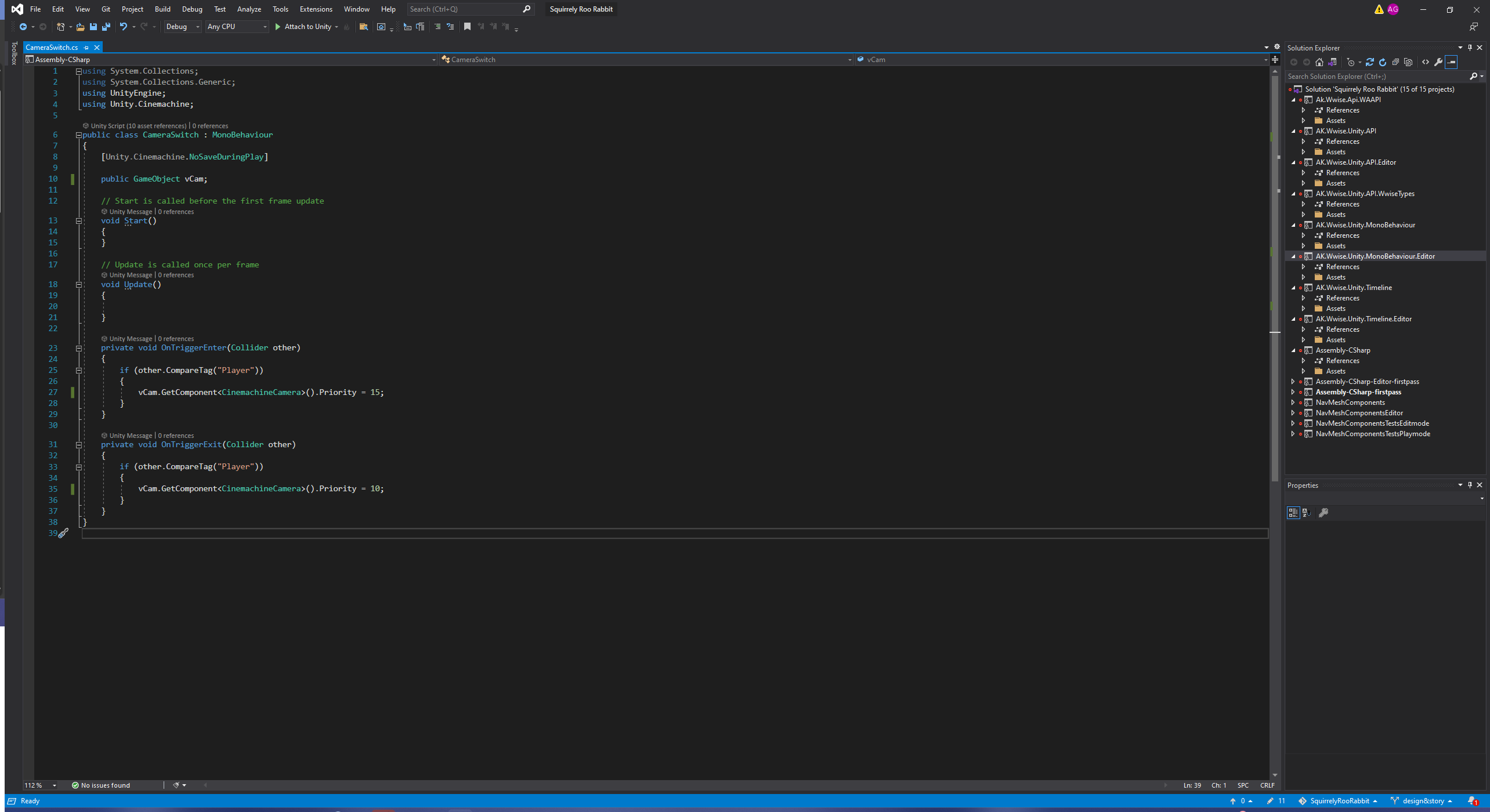
Task: Click the design&story branch button
Action: coord(1423,801)
